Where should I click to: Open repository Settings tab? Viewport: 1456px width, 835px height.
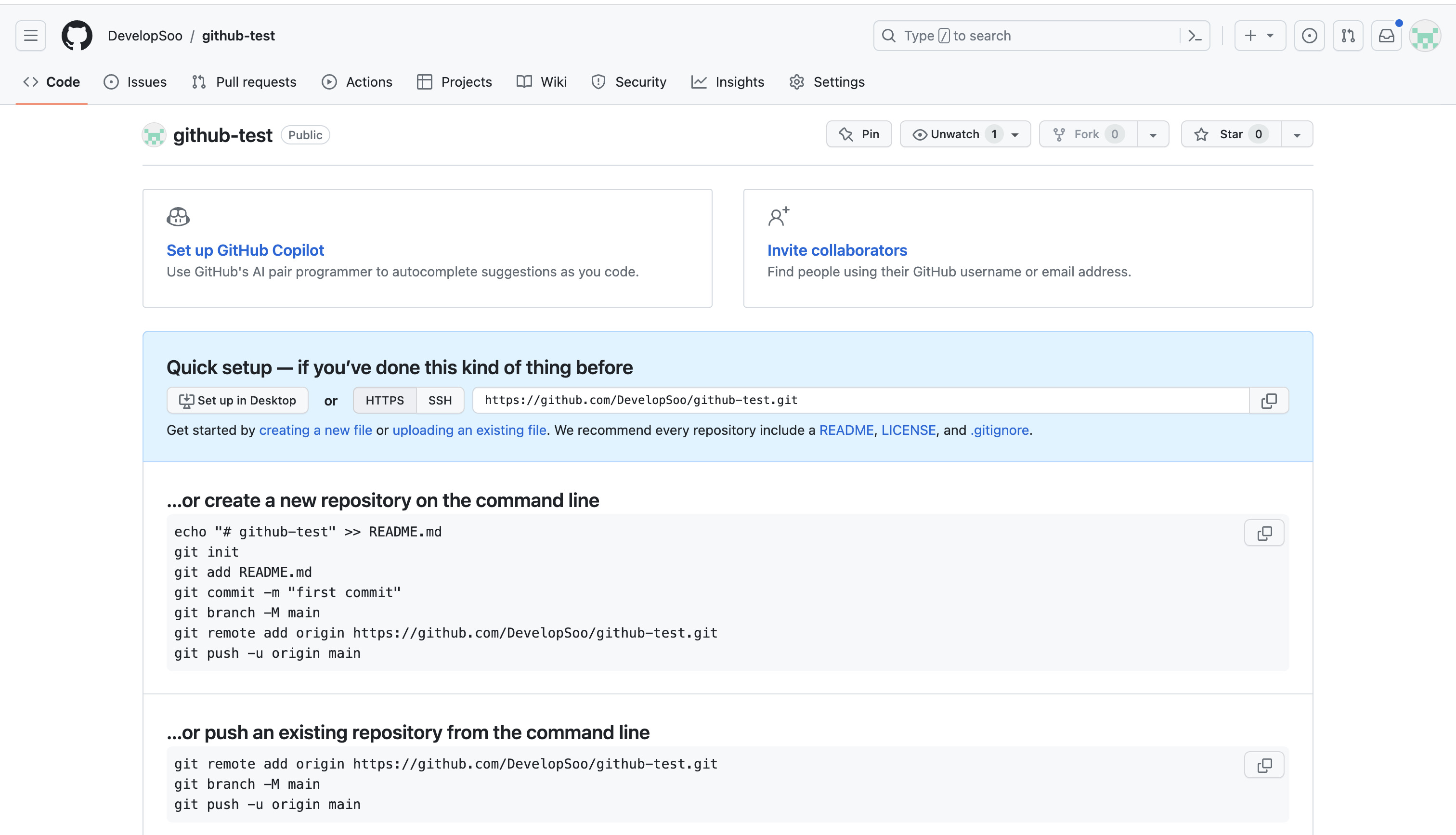click(827, 82)
